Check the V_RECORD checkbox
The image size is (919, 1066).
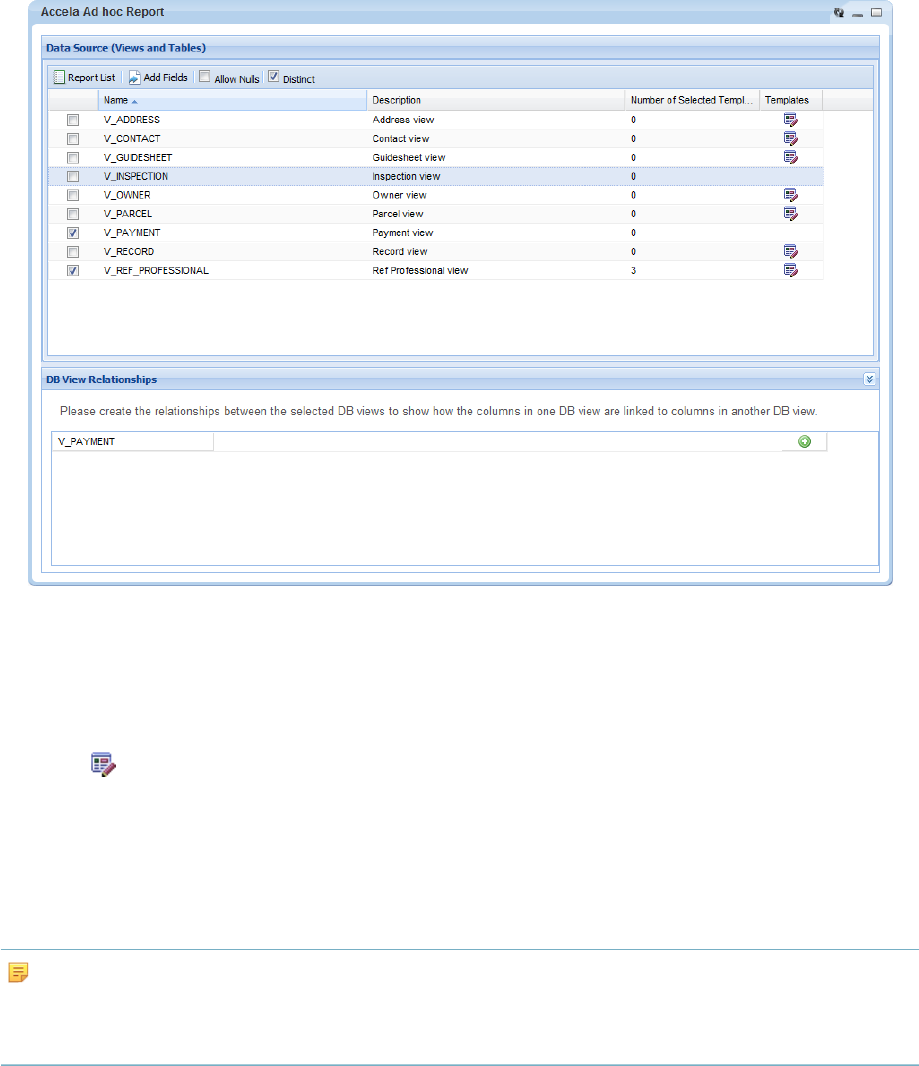pyautogui.click(x=73, y=252)
